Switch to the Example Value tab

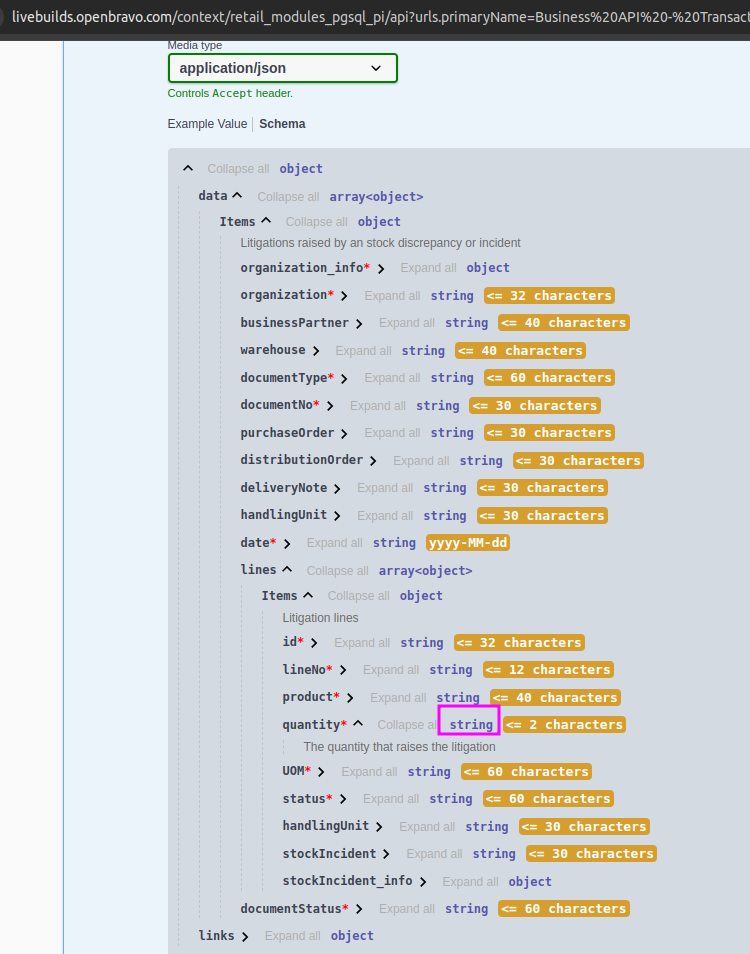pyautogui.click(x=207, y=124)
